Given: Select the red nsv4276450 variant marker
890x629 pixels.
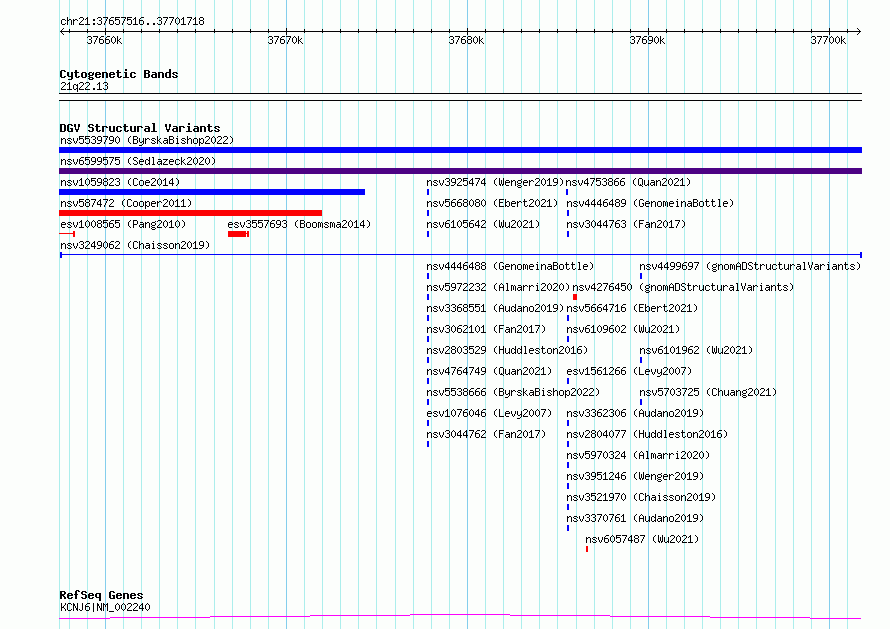Looking at the screenshot, I should click(575, 297).
